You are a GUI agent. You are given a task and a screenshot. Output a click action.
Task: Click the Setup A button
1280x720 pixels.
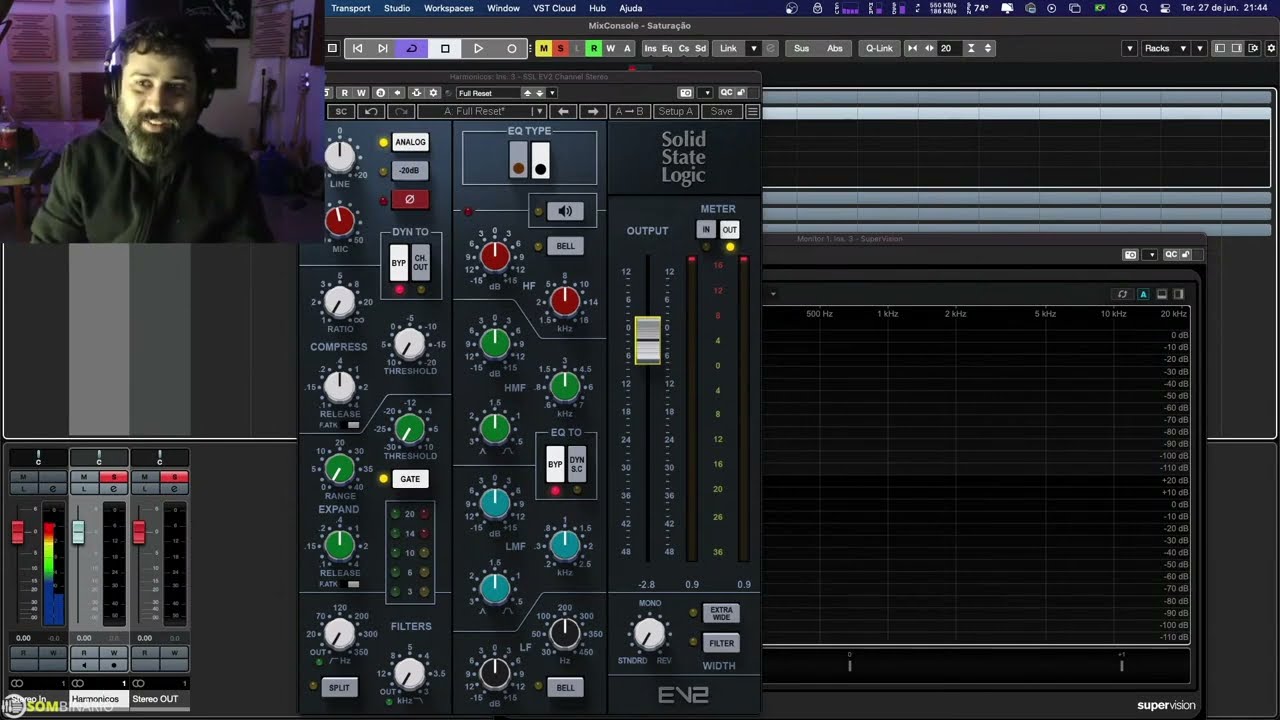[676, 111]
